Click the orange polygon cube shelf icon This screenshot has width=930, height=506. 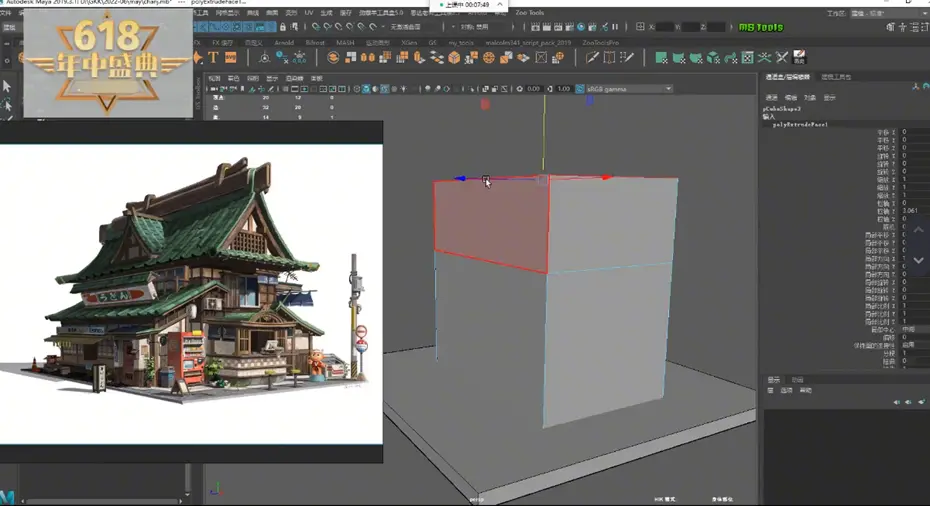tap(454, 57)
